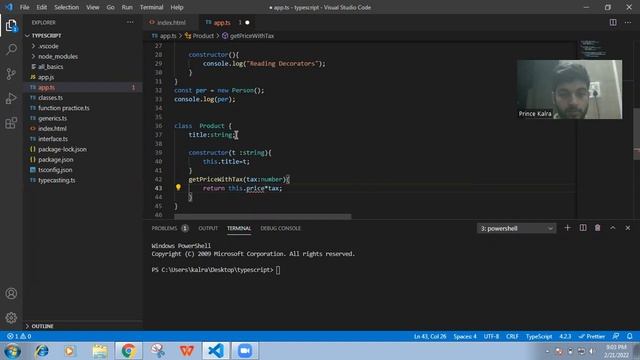Open errors and warnings in status bar
Image resolution: width=640 pixels, height=360 pixels.
19,336
